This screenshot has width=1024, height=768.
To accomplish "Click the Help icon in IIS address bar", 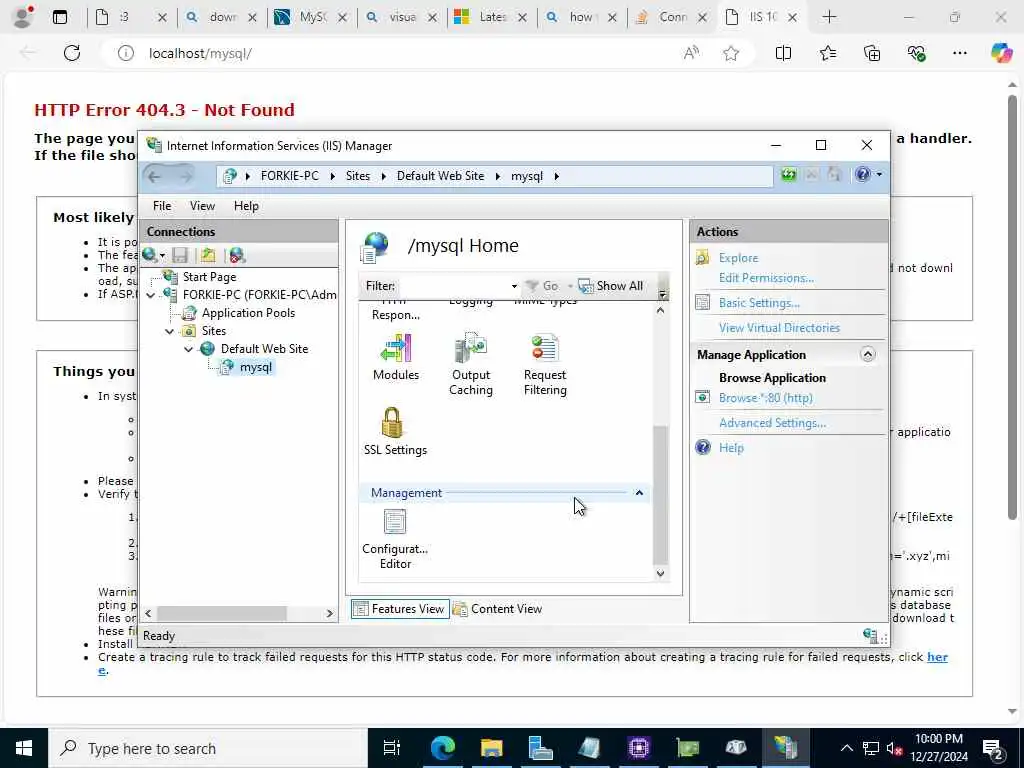I will tap(863, 174).
